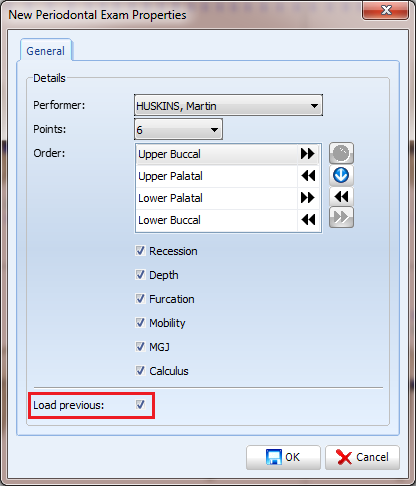Open the Performer dropdown
This screenshot has width=416, height=486.
point(228,105)
